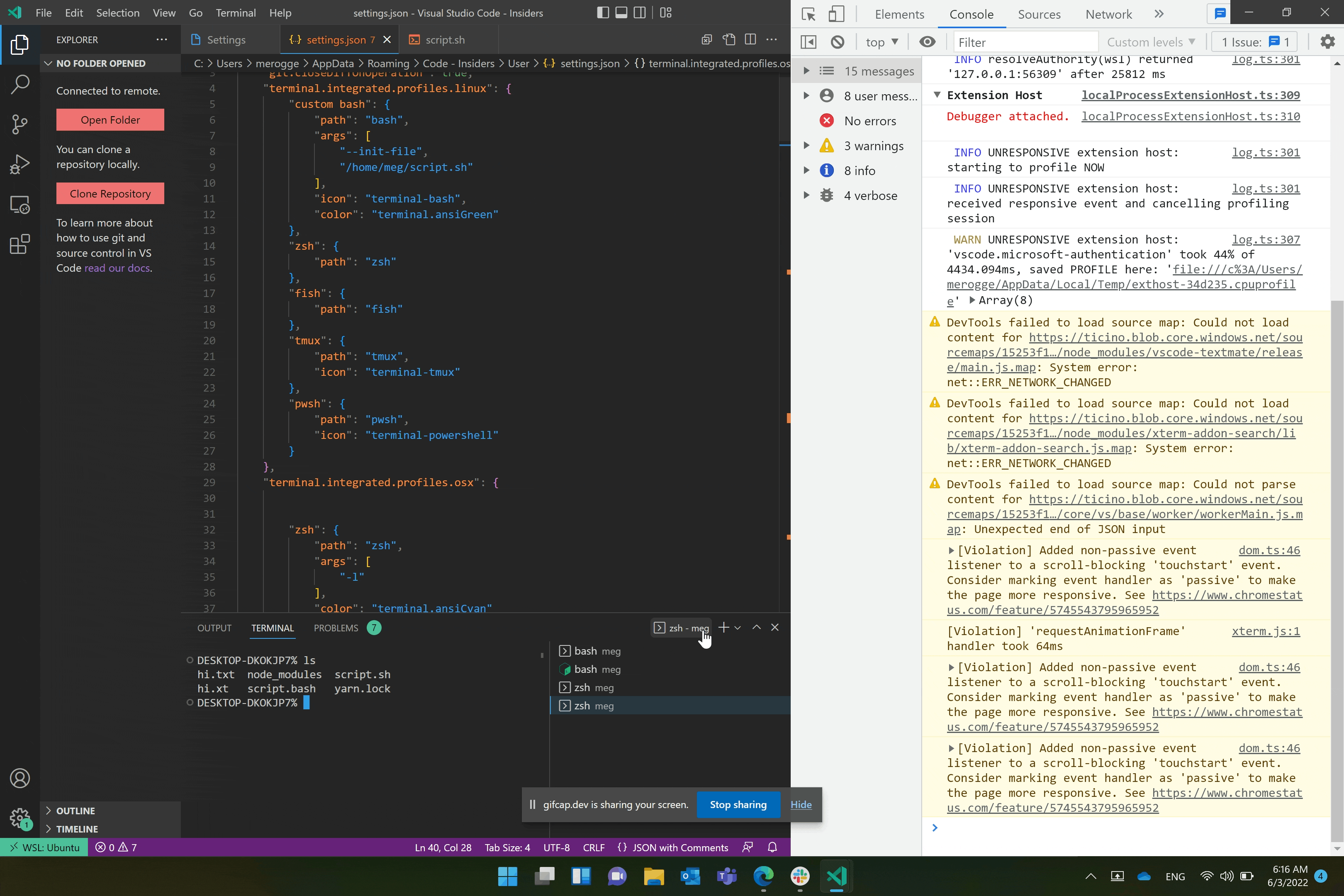Open the 'top' frame context dropdown
Image resolution: width=1344 pixels, height=896 pixels.
point(881,42)
